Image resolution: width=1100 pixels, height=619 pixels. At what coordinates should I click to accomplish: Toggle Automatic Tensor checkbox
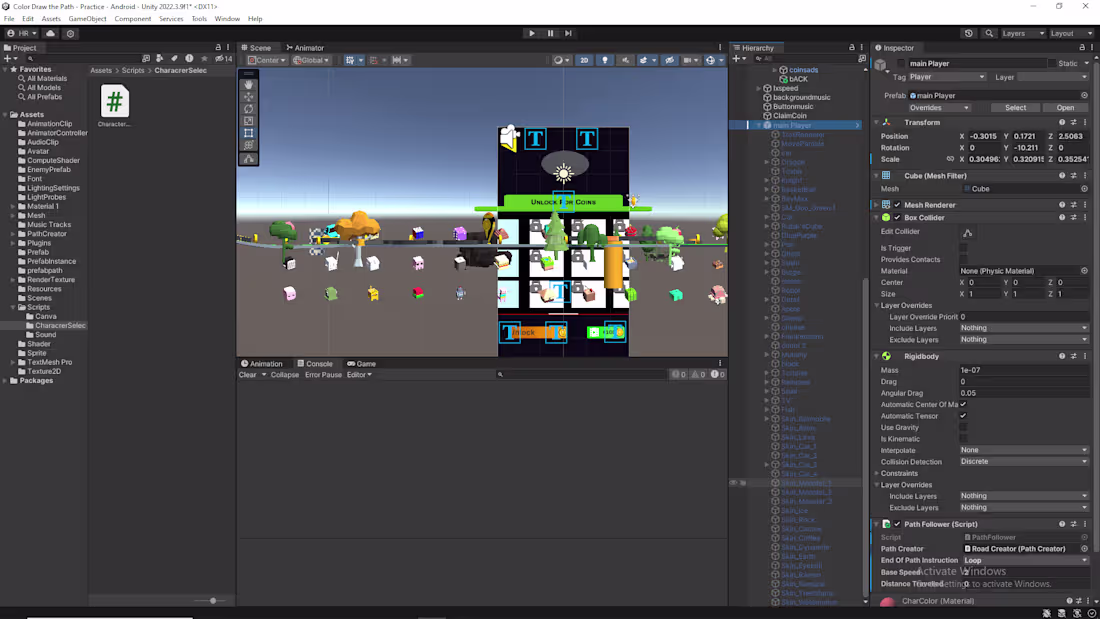click(x=963, y=416)
